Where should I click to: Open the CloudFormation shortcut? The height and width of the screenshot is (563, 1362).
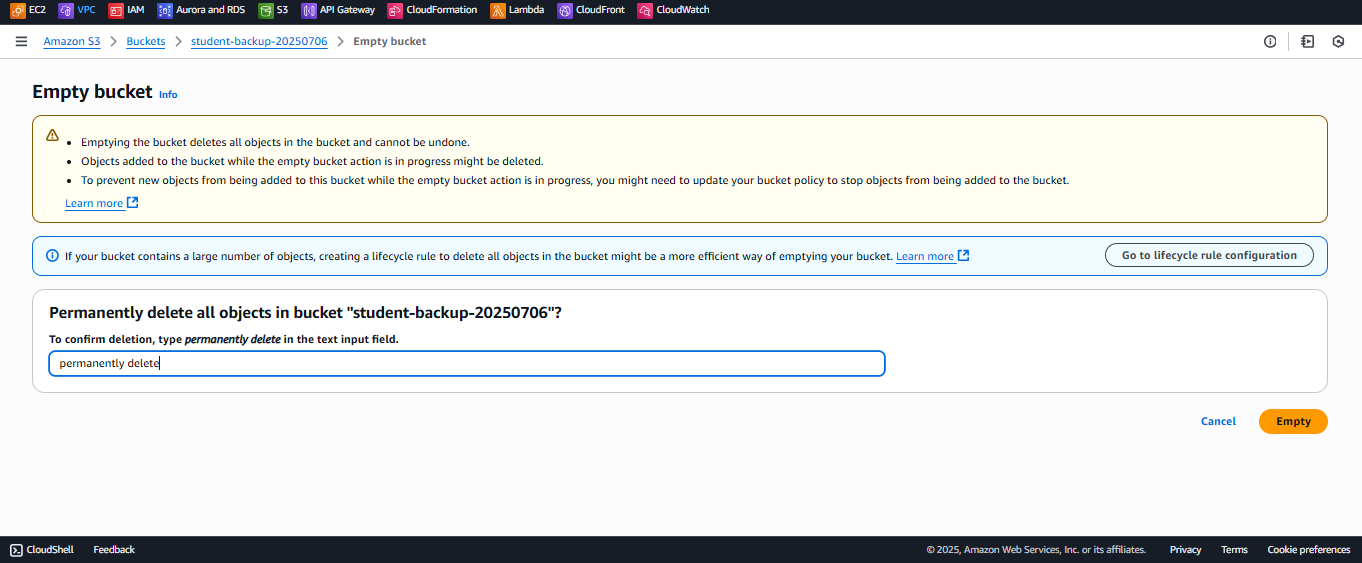point(433,10)
